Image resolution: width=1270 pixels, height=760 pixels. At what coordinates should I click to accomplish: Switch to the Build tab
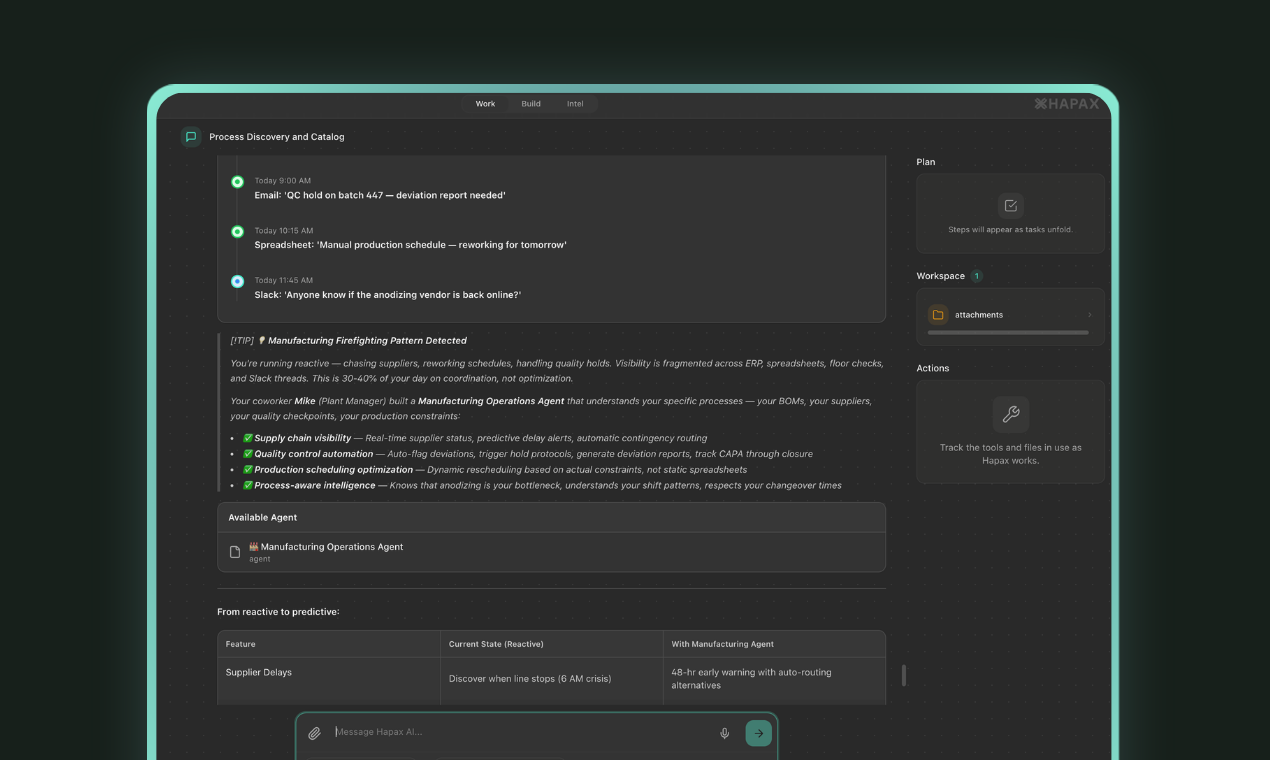pos(530,103)
